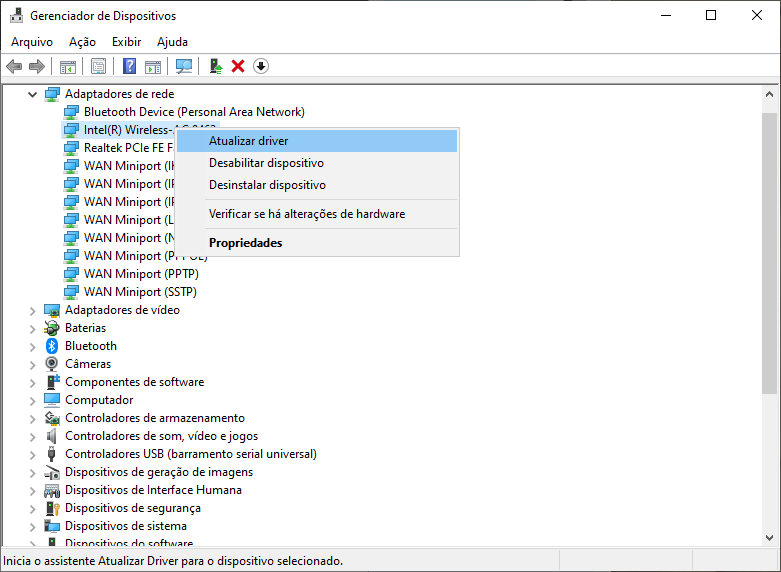
Task: Click the update driver toolbar icon
Action: tap(215, 66)
